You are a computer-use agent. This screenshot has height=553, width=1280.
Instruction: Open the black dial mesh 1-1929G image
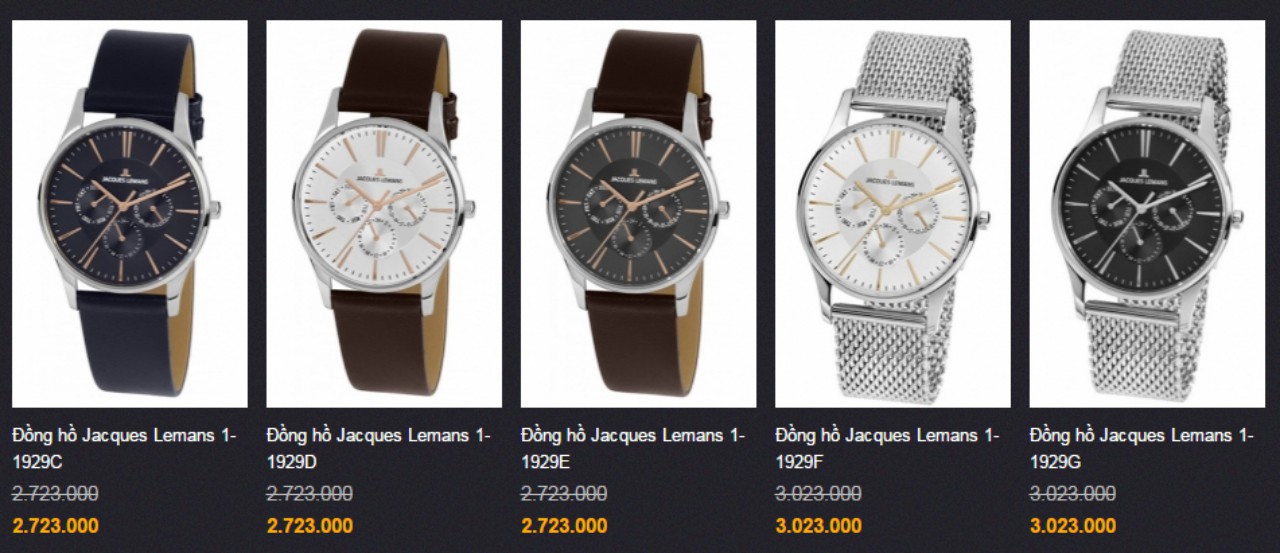click(x=1147, y=214)
